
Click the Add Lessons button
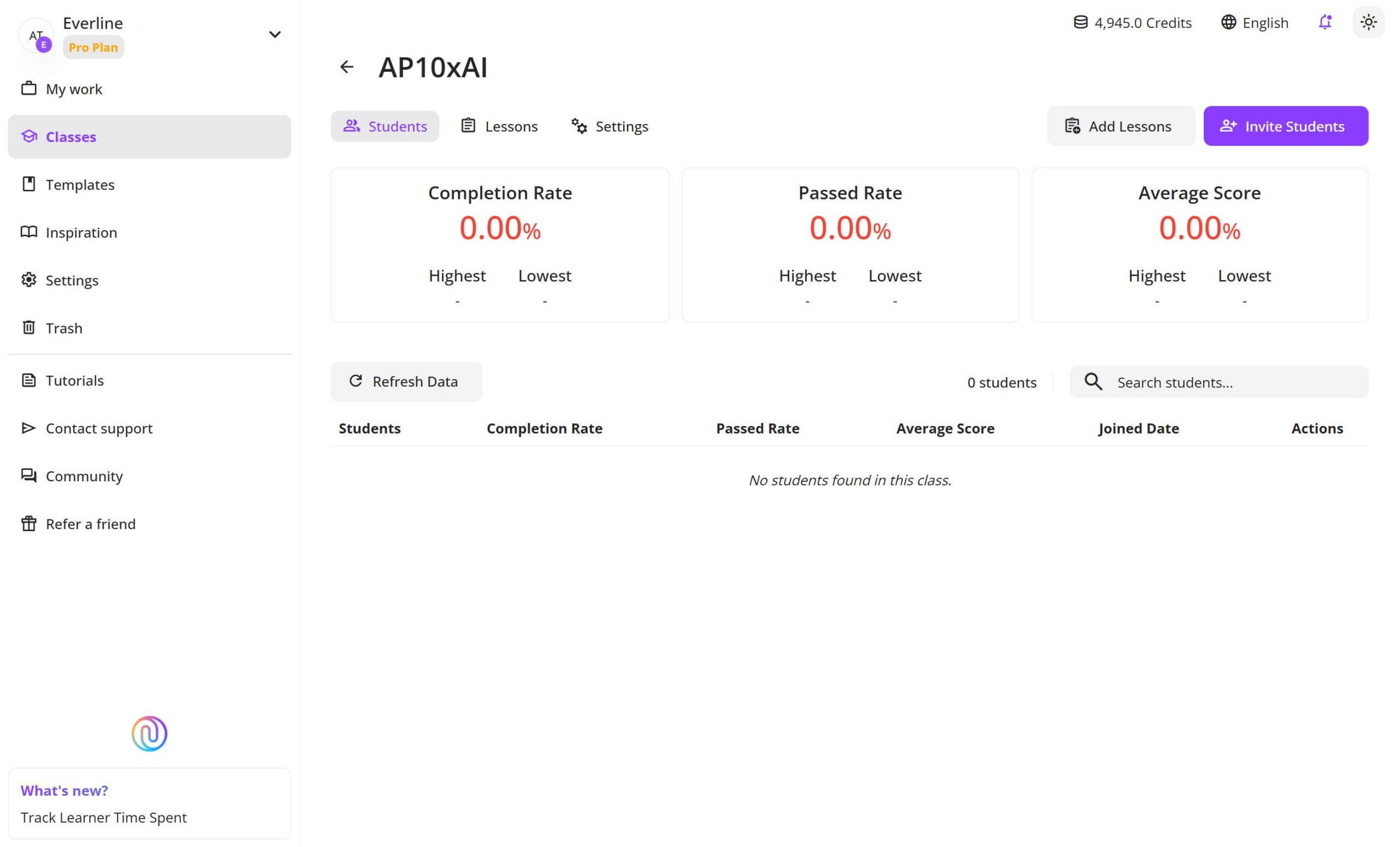pos(1121,126)
